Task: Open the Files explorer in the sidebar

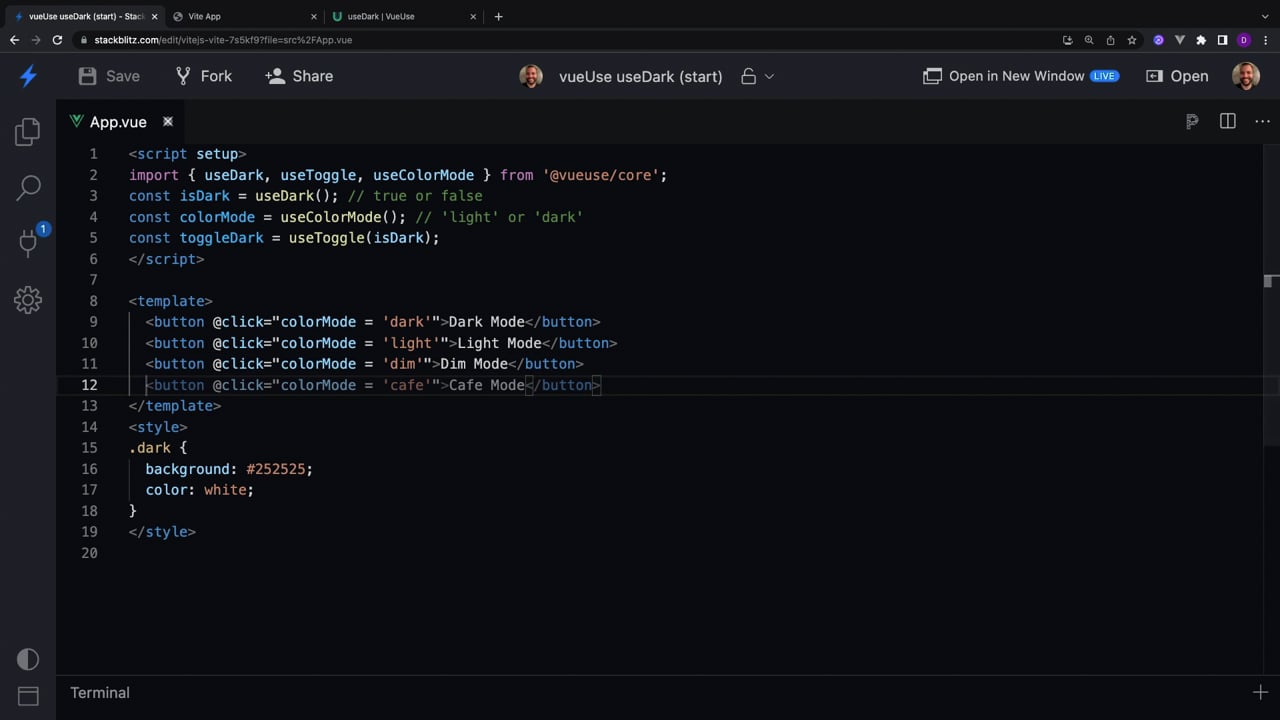Action: (x=28, y=131)
